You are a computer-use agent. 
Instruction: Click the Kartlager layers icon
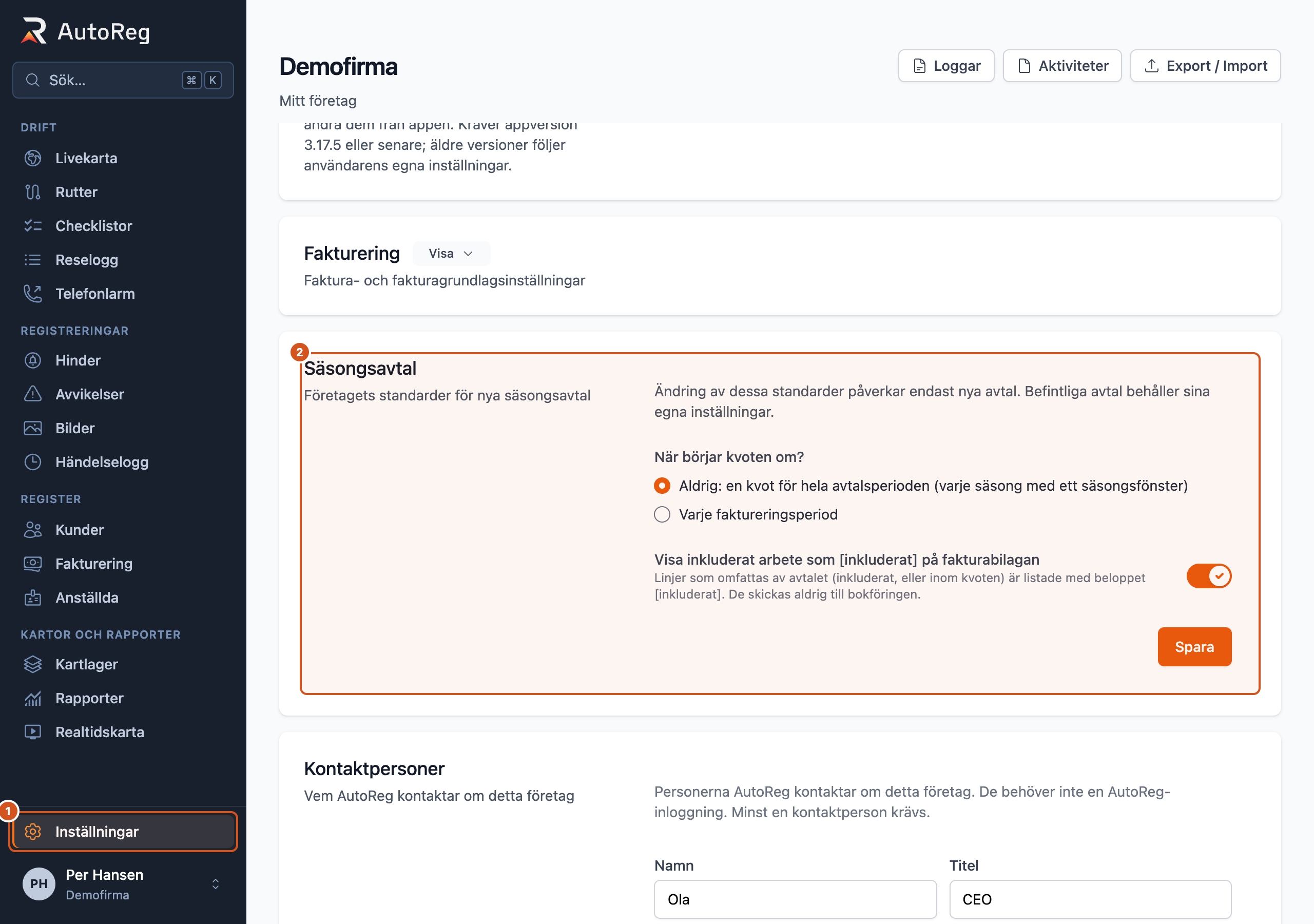(x=33, y=664)
